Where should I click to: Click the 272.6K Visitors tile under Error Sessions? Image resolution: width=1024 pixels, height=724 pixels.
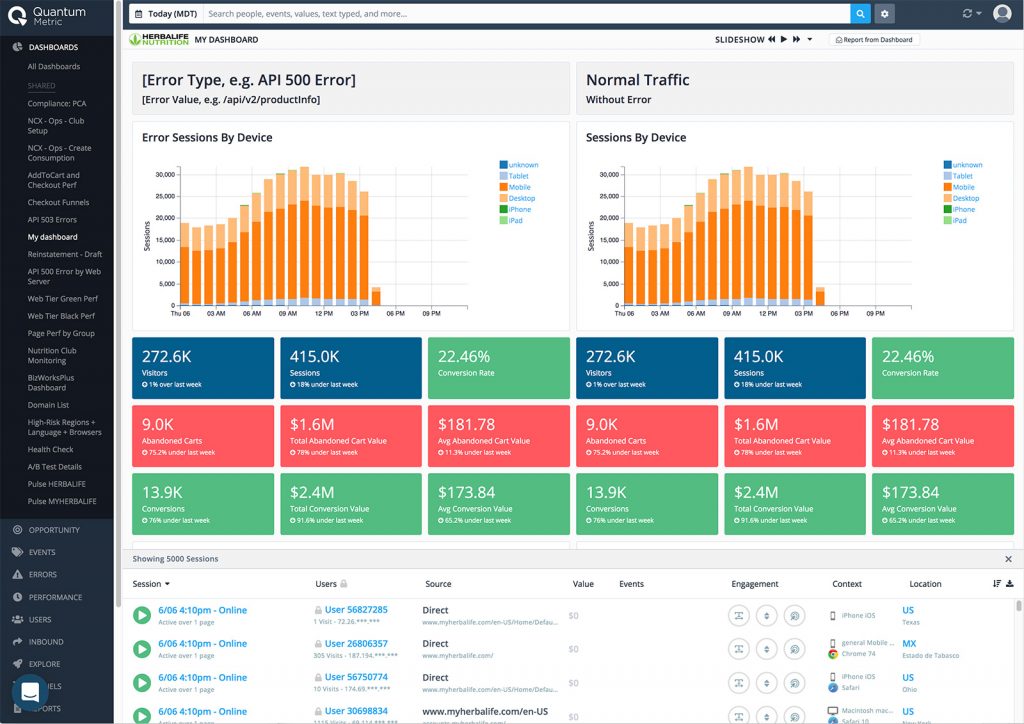[x=203, y=368]
